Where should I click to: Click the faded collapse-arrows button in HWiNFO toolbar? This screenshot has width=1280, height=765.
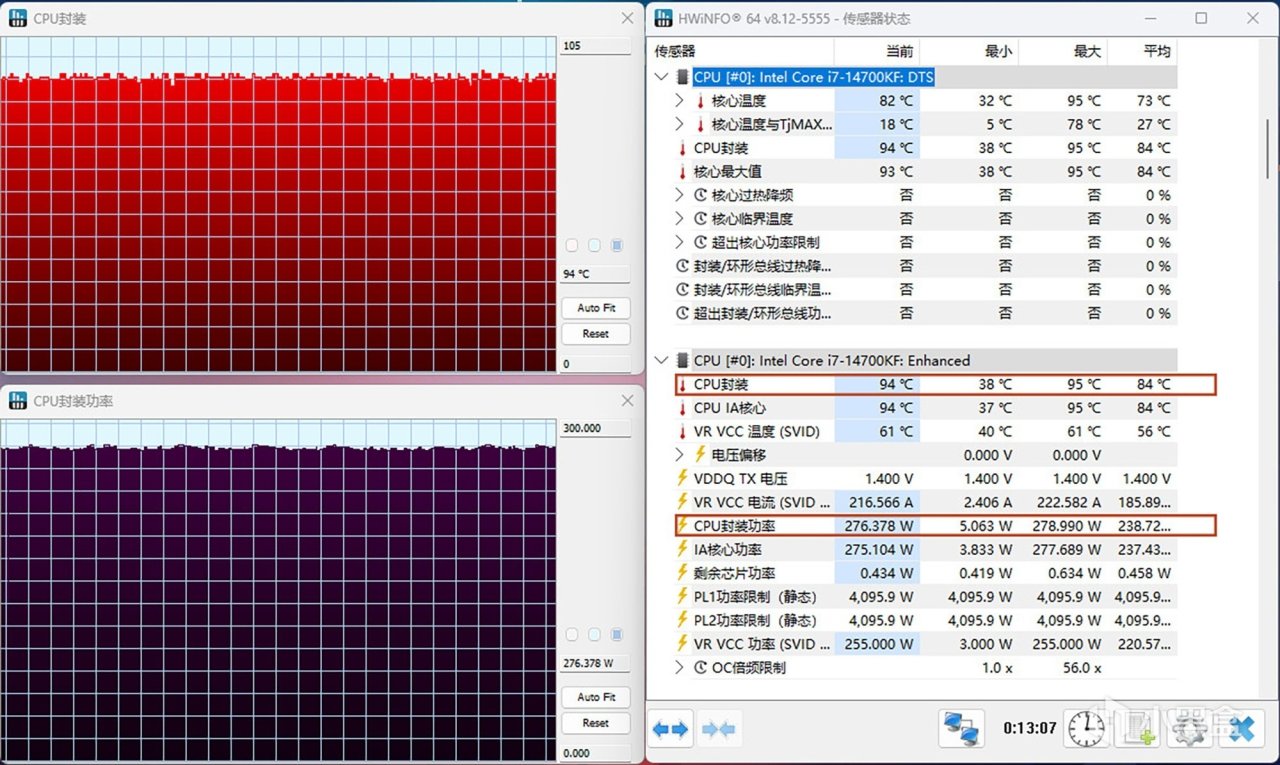click(719, 729)
